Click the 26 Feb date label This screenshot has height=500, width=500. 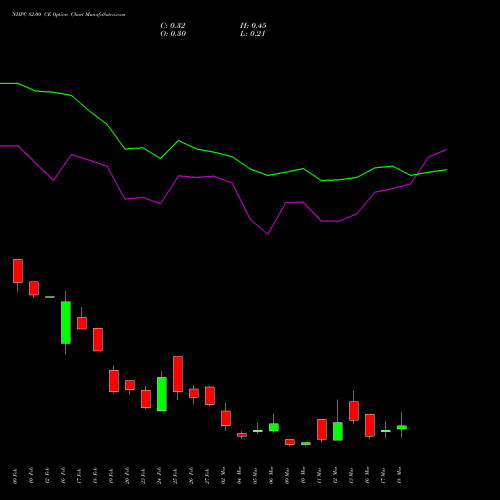[x=192, y=476]
